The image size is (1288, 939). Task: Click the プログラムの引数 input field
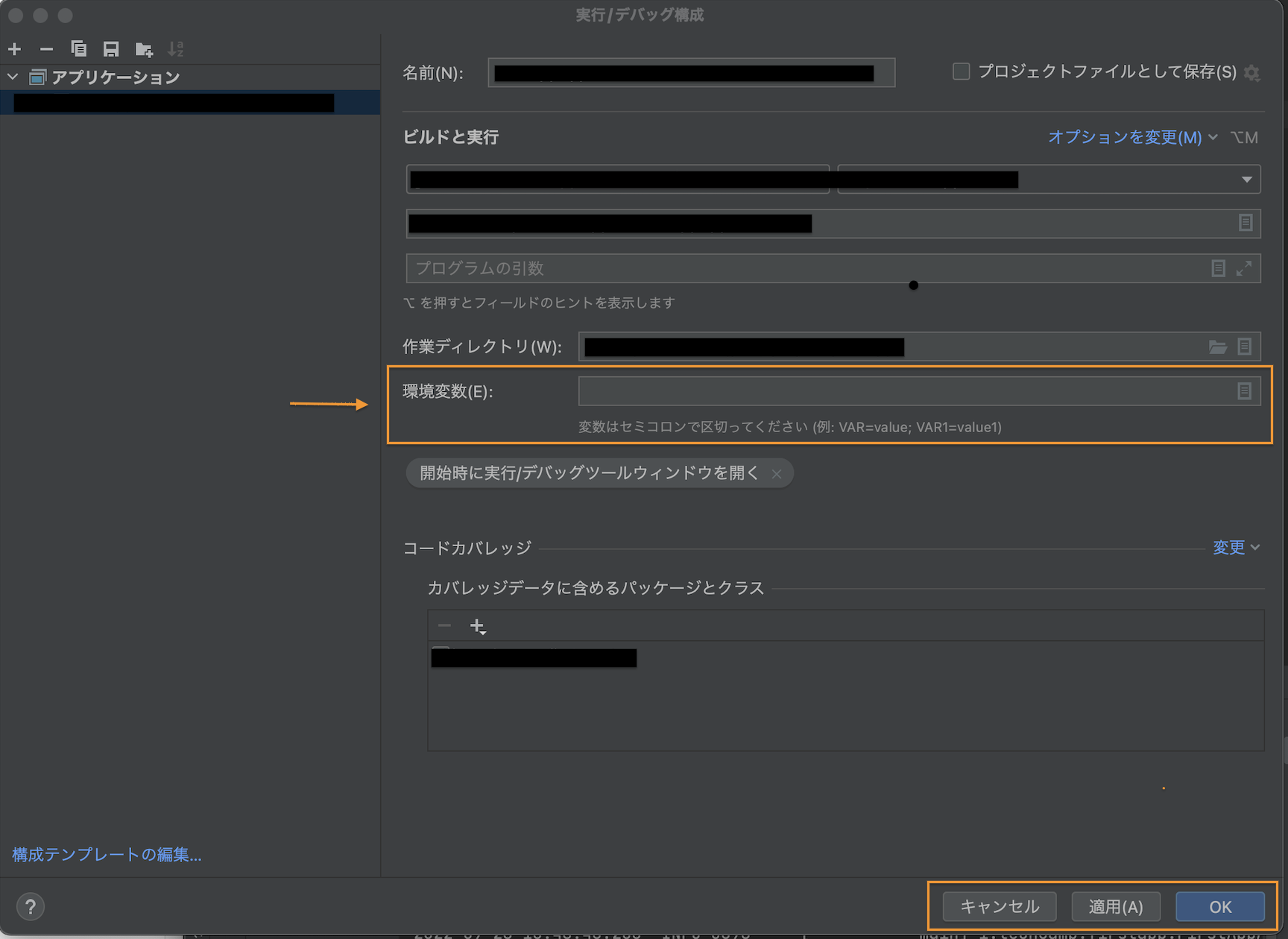(745, 268)
